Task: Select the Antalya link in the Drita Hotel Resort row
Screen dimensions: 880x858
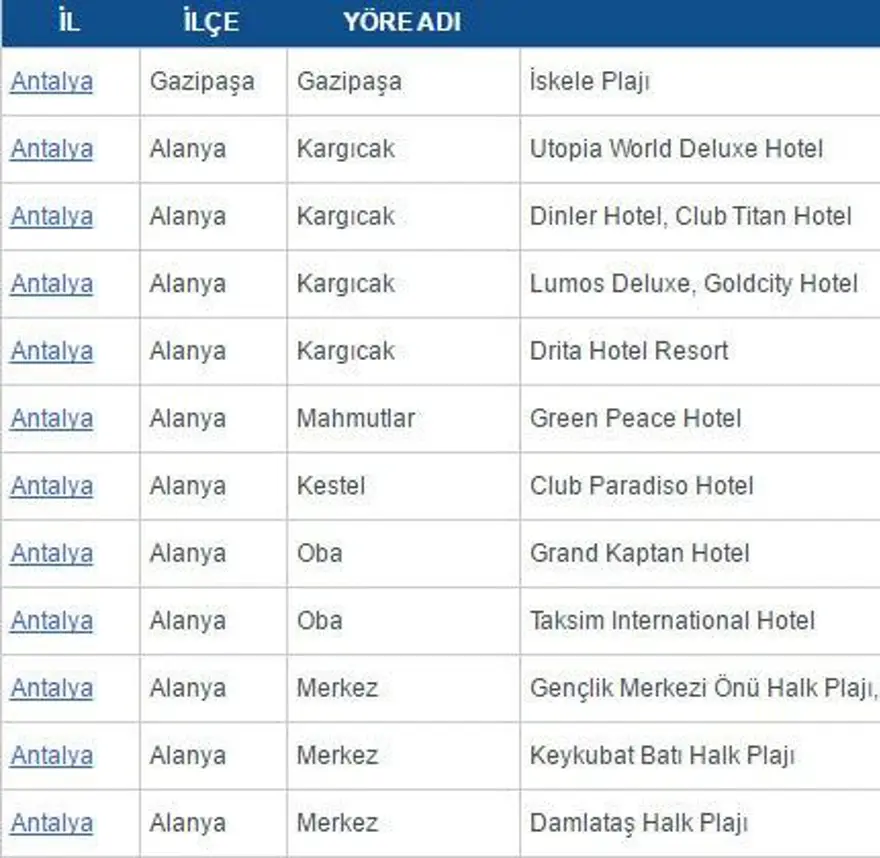Action: [51, 351]
